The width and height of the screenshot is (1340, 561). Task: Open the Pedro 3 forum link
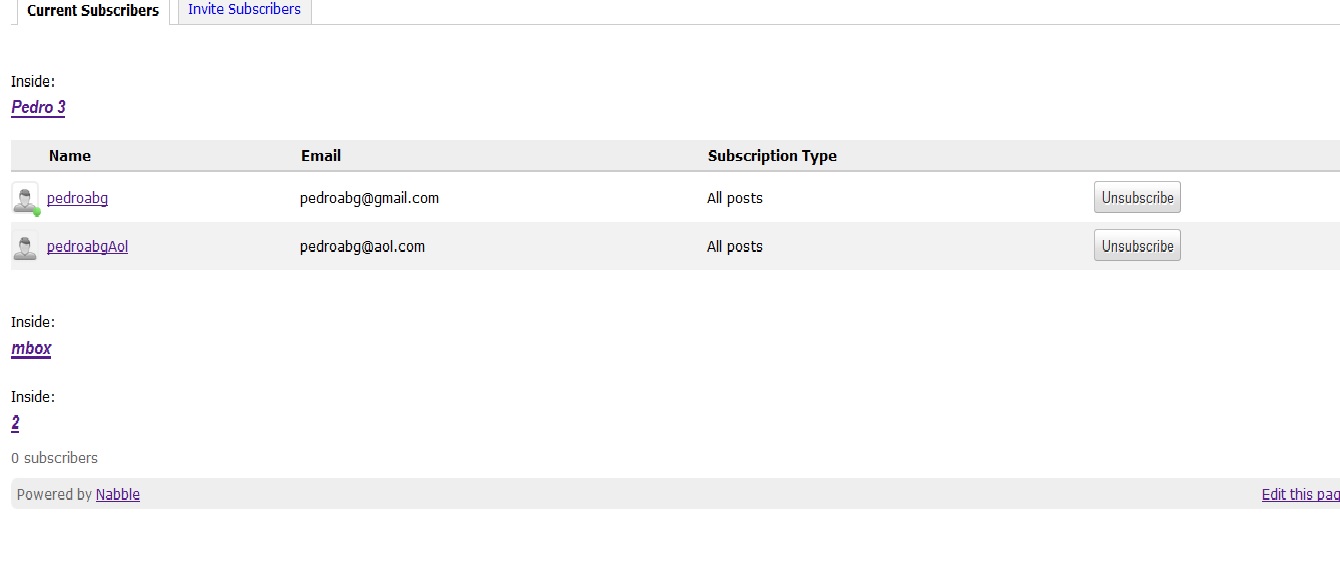(38, 107)
